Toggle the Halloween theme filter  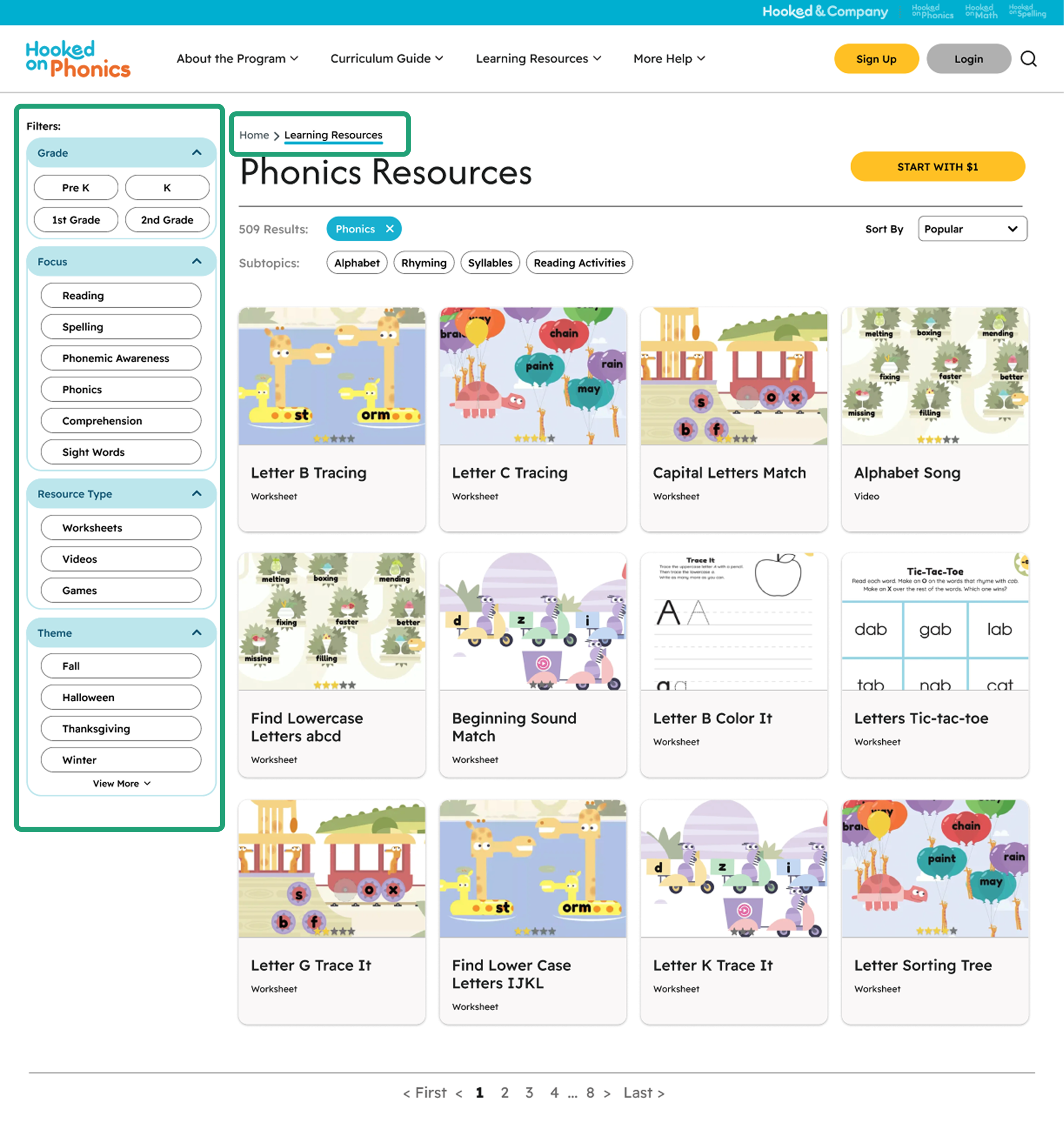(120, 697)
